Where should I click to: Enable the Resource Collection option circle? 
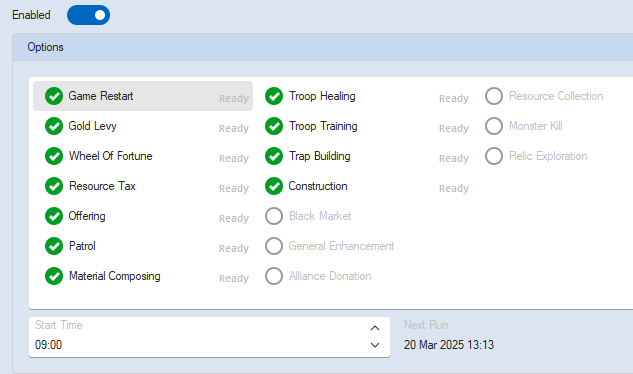(494, 96)
